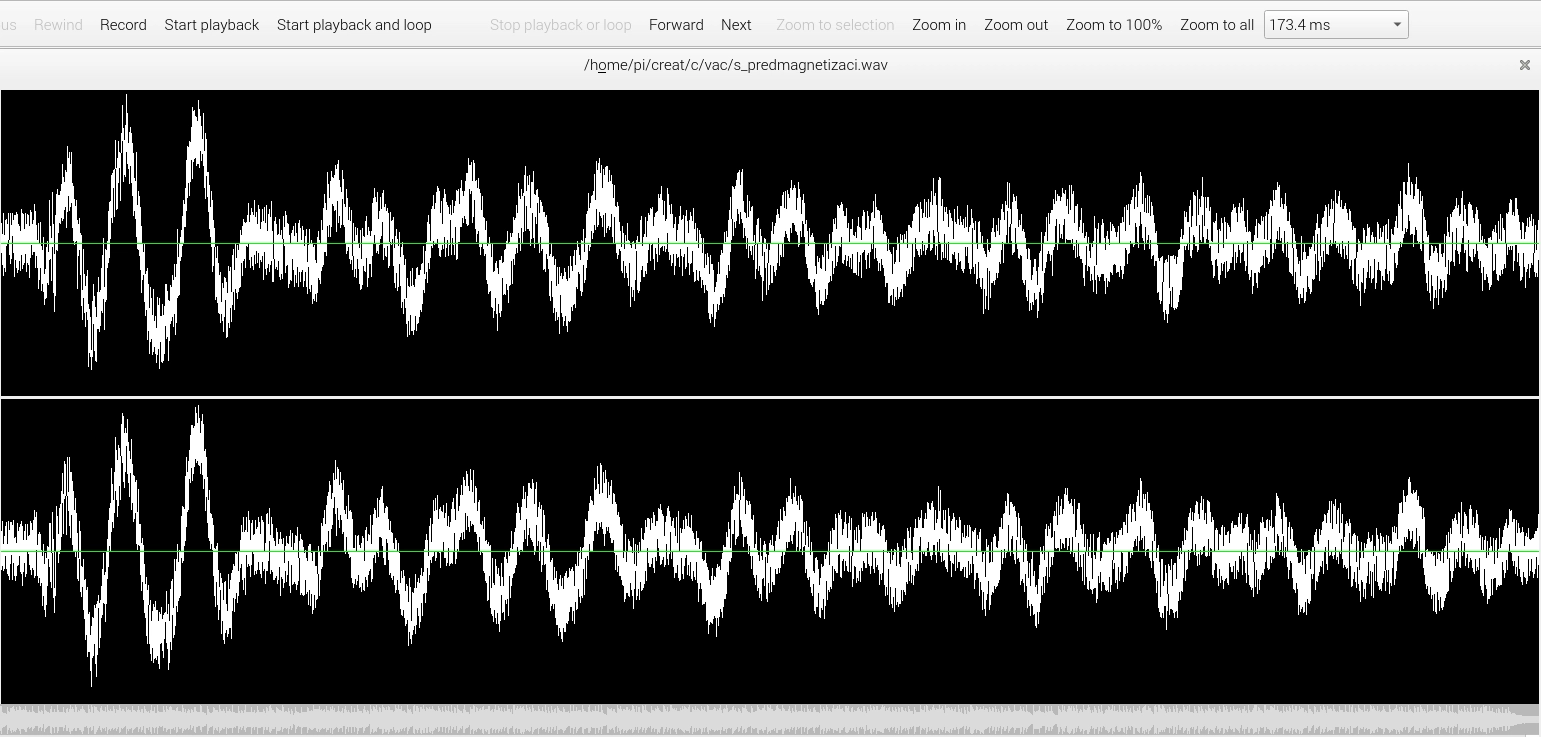
Task: Click the Record button
Action: pos(123,25)
